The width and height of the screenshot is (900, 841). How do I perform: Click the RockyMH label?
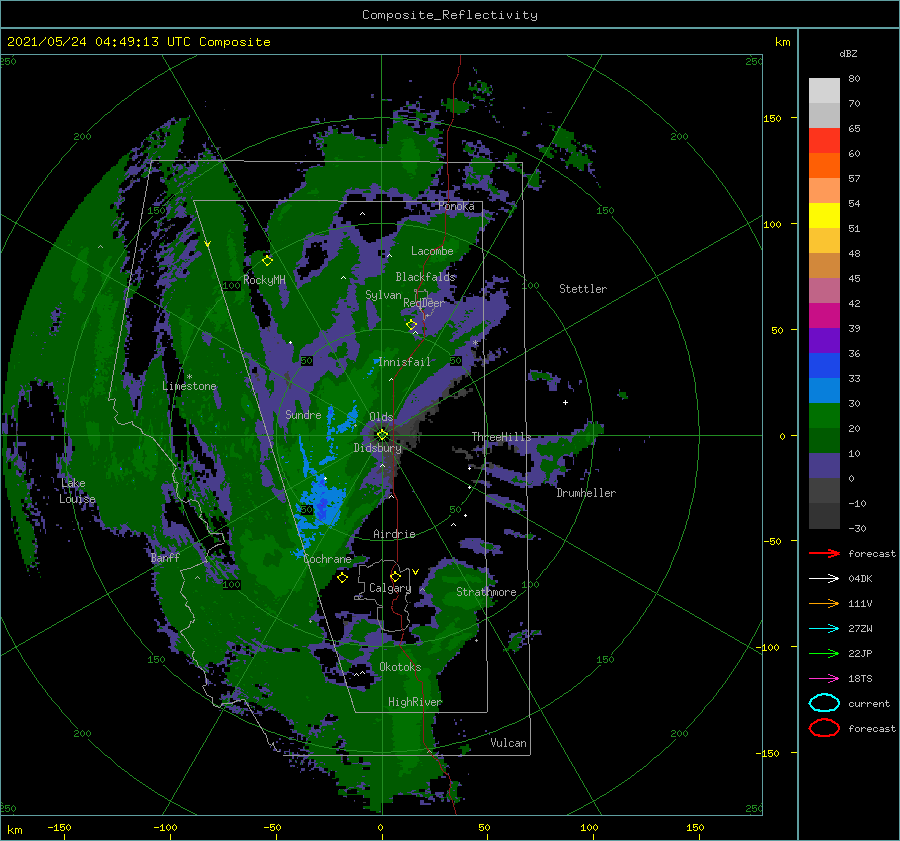click(264, 280)
